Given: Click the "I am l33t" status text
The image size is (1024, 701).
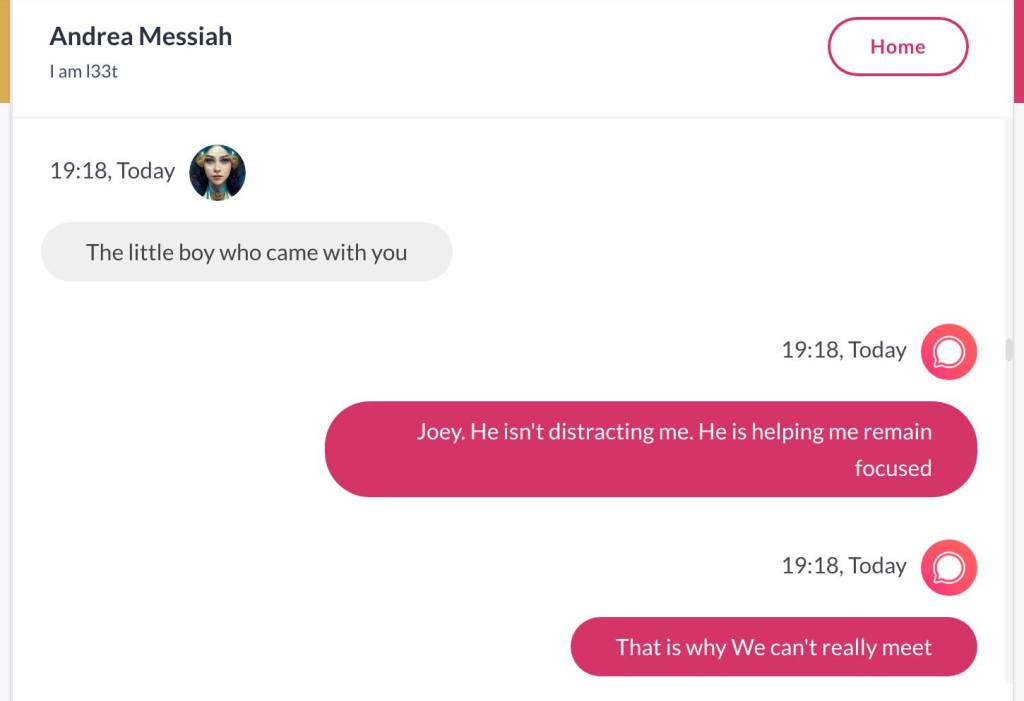Looking at the screenshot, I should pyautogui.click(x=84, y=71).
